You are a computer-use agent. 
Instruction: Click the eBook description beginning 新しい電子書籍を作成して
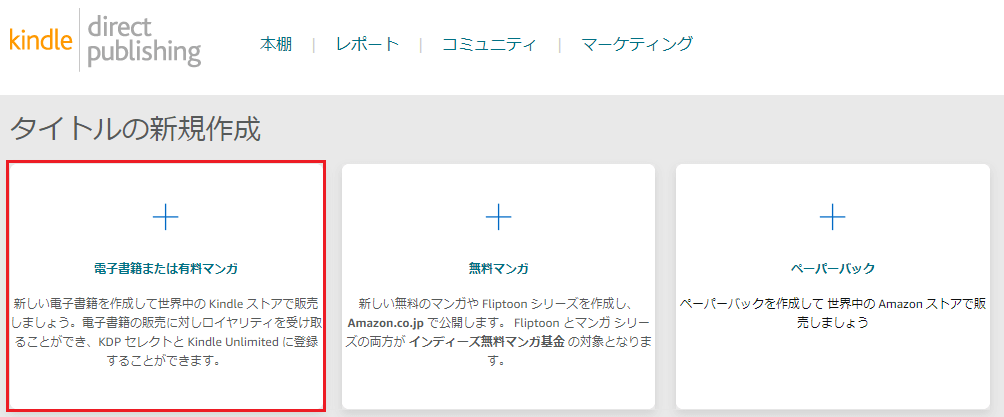[166, 332]
